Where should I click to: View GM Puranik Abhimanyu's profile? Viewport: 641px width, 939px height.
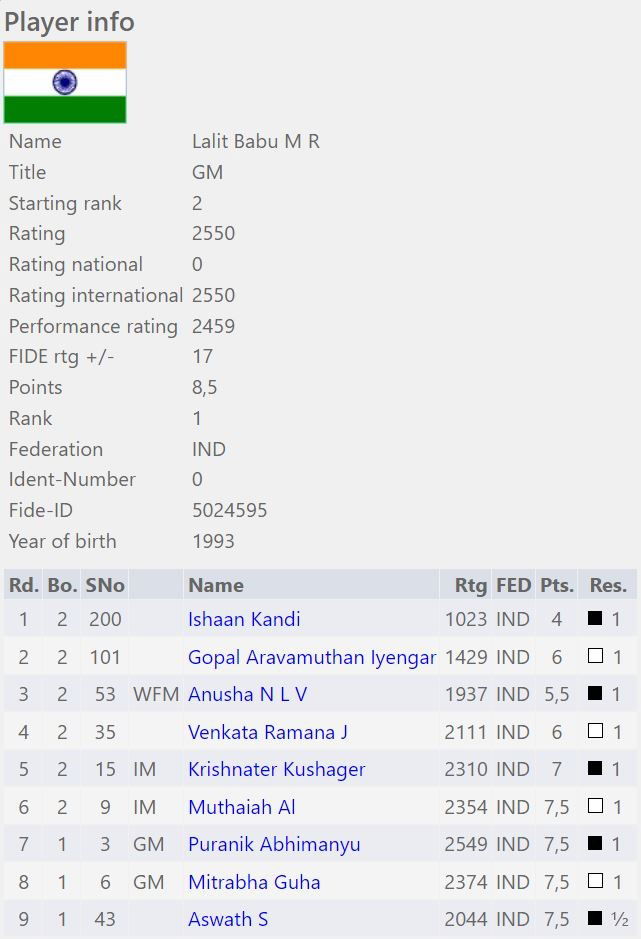click(x=273, y=845)
